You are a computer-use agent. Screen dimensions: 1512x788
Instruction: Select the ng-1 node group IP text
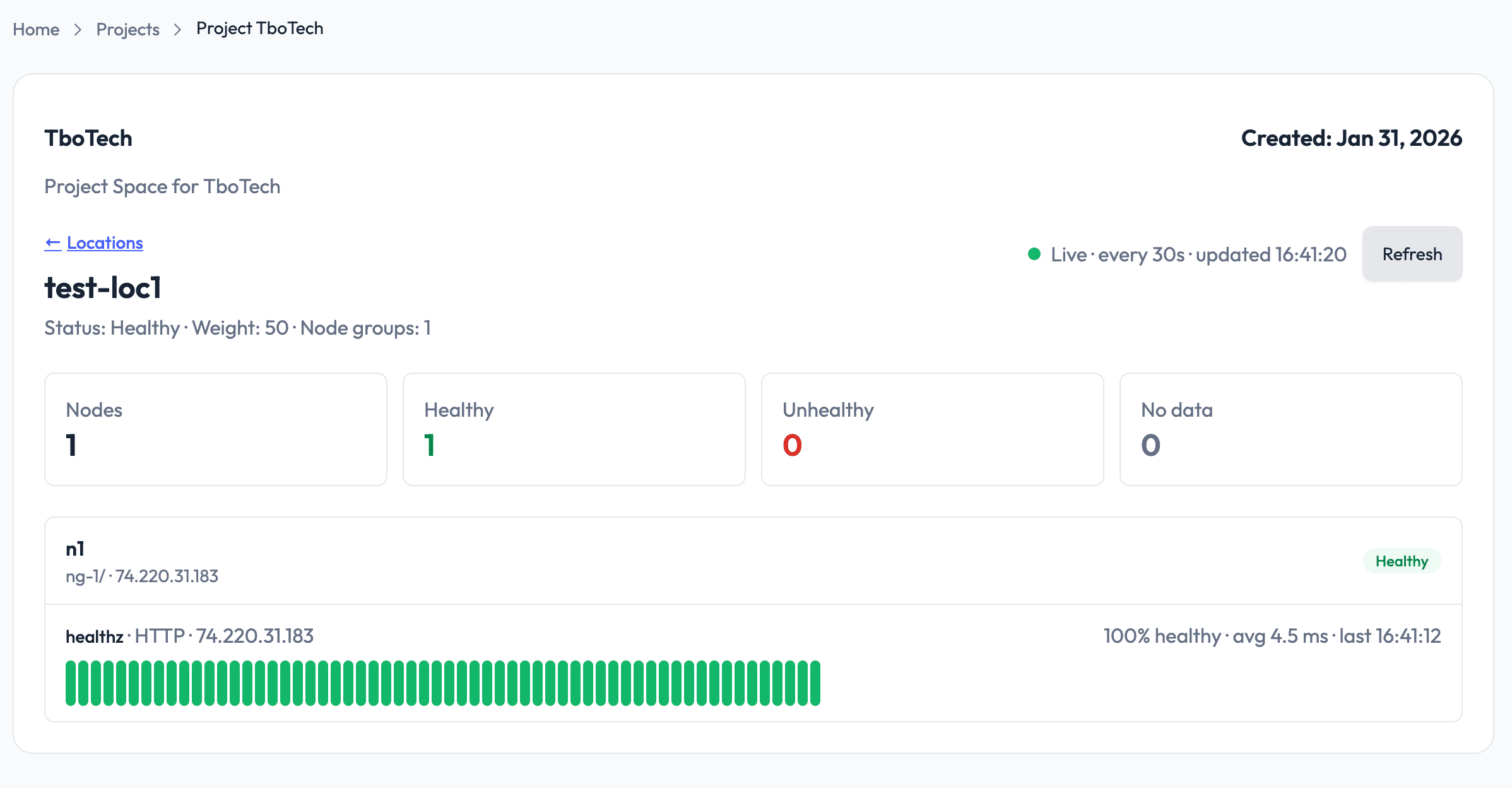coord(142,576)
